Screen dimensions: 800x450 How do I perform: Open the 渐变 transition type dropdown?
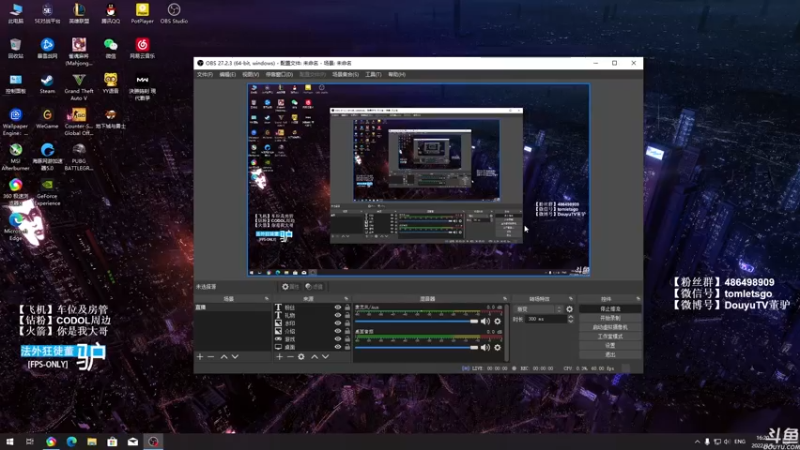(x=539, y=309)
